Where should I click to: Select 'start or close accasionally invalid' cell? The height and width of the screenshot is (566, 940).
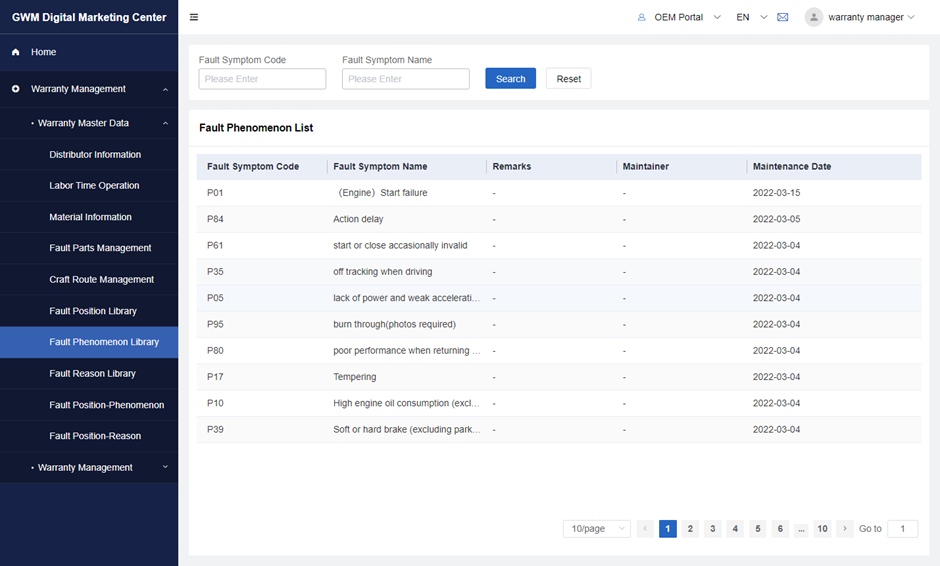click(400, 246)
